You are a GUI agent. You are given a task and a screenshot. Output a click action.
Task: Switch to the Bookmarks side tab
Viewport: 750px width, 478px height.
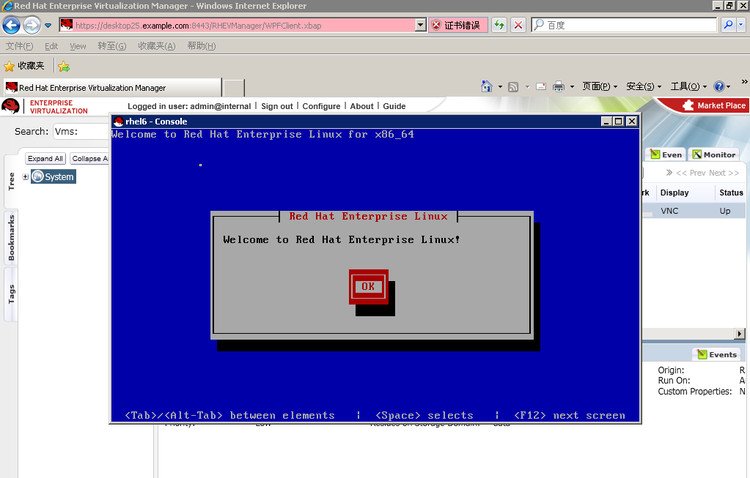click(x=11, y=237)
